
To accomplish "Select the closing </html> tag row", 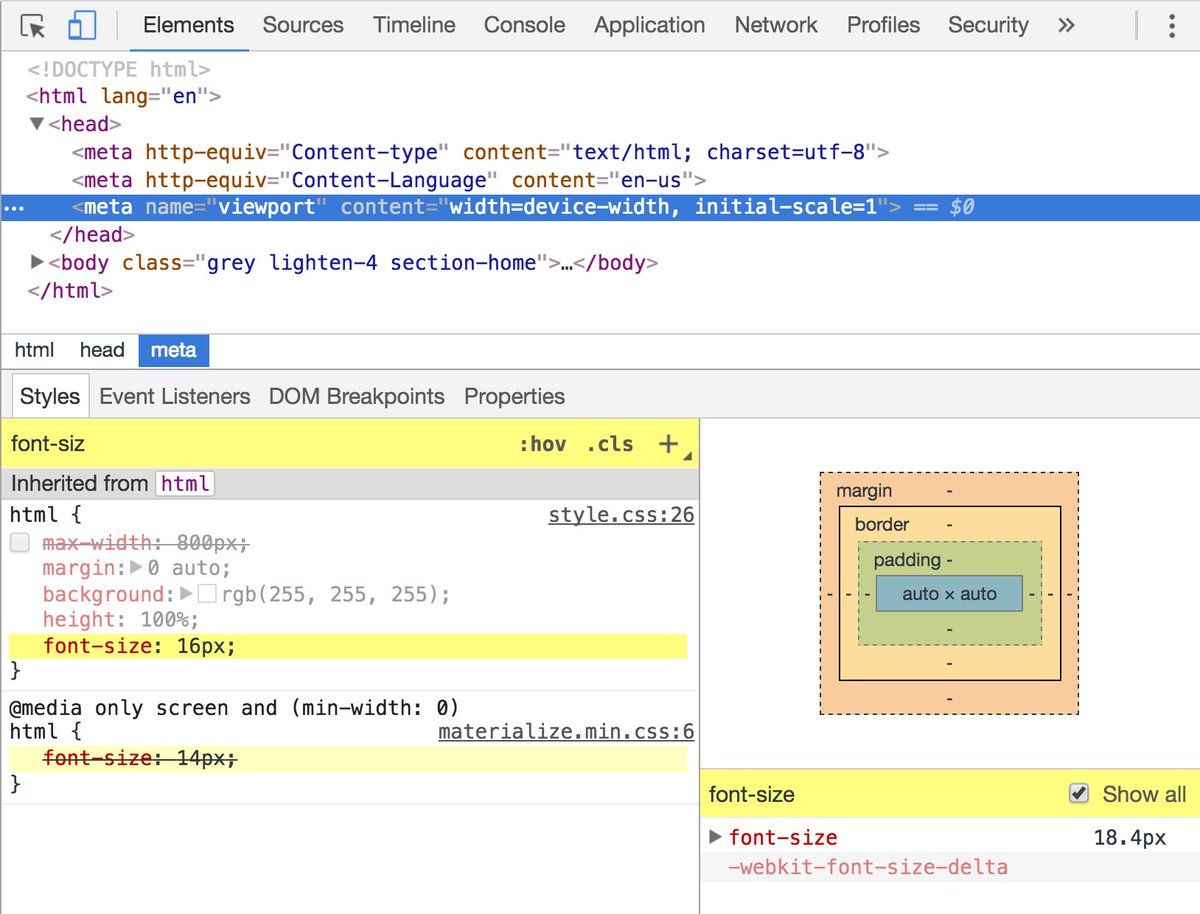I will click(x=70, y=291).
